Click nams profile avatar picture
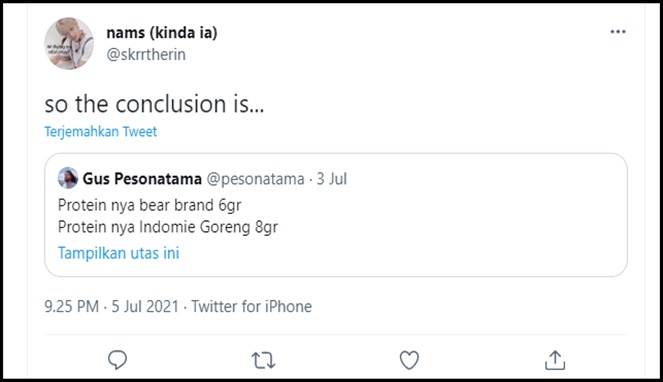 pos(69,43)
